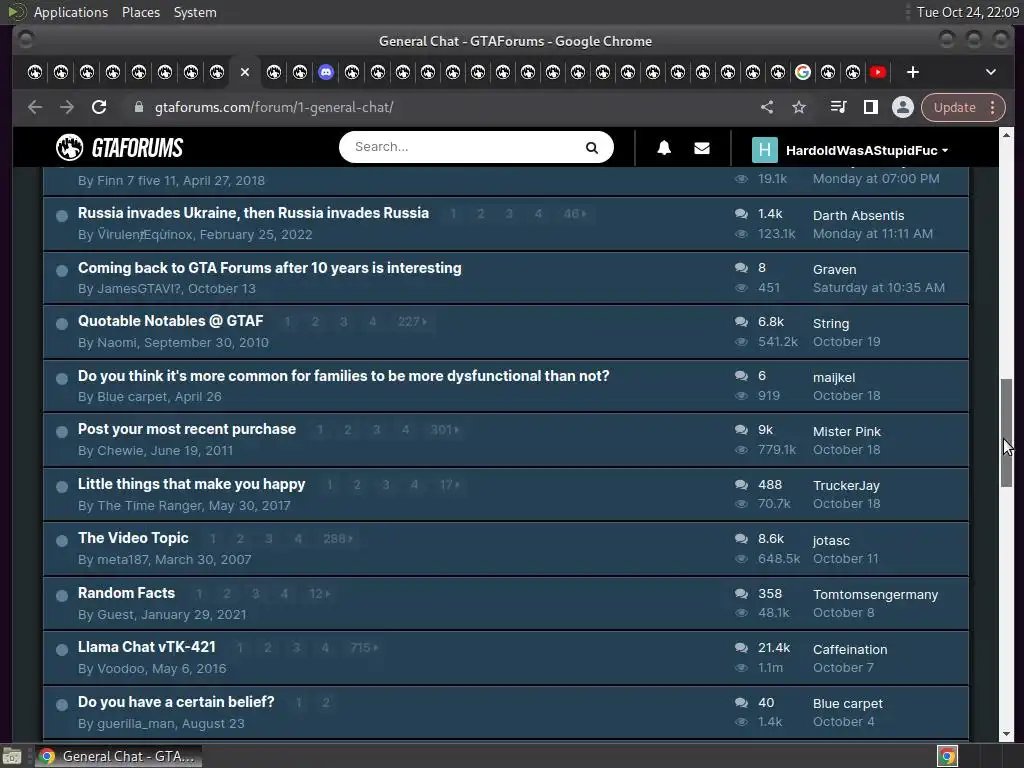This screenshot has height=768, width=1024.
Task: Click unread dot of Quotable Notables
Action: point(62,324)
